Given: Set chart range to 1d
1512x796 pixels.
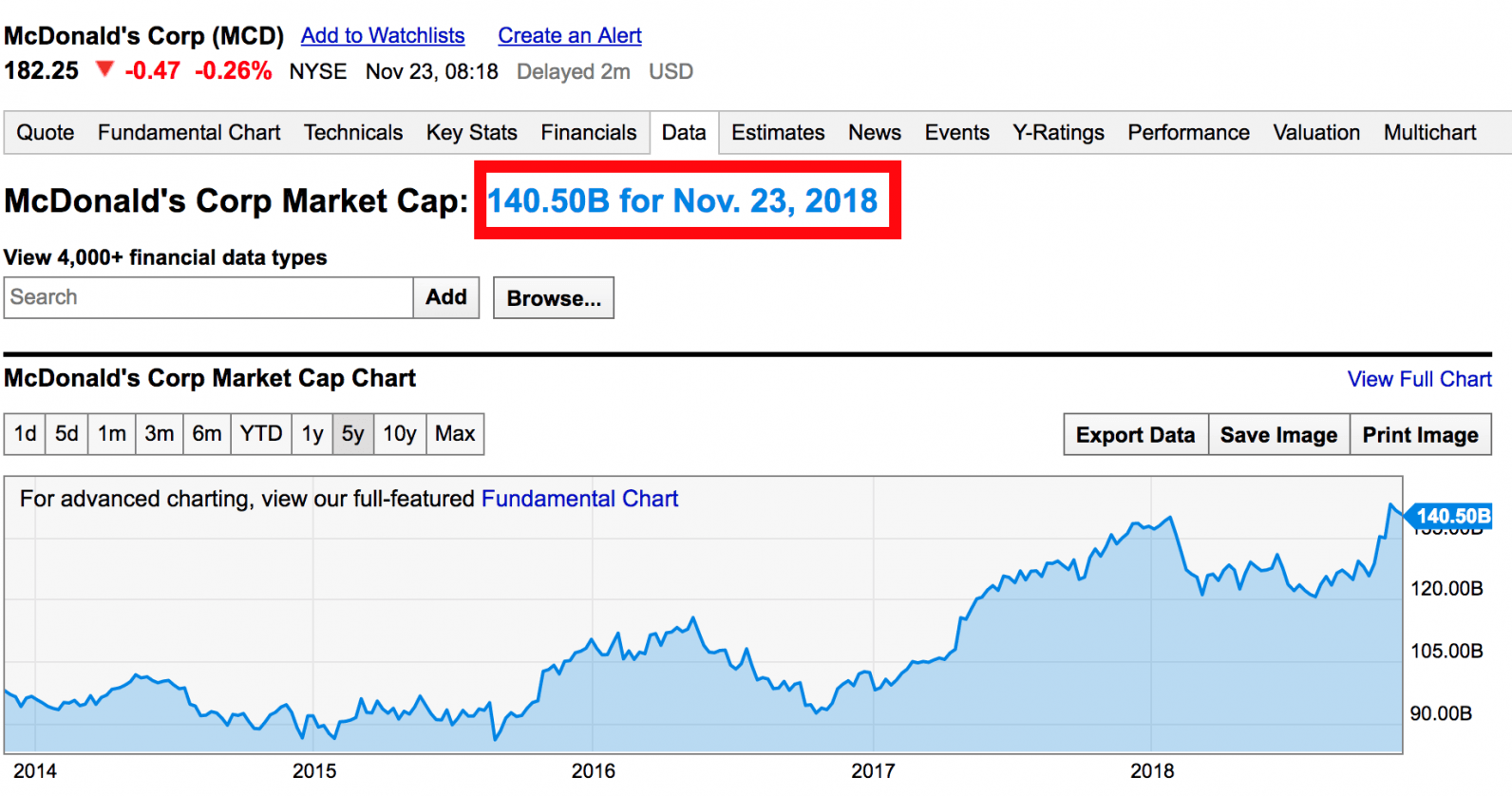Looking at the screenshot, I should coord(25,434).
